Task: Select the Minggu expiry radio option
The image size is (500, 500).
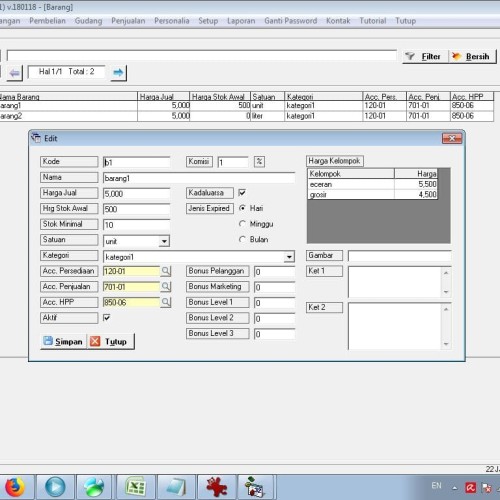Action: tap(242, 224)
